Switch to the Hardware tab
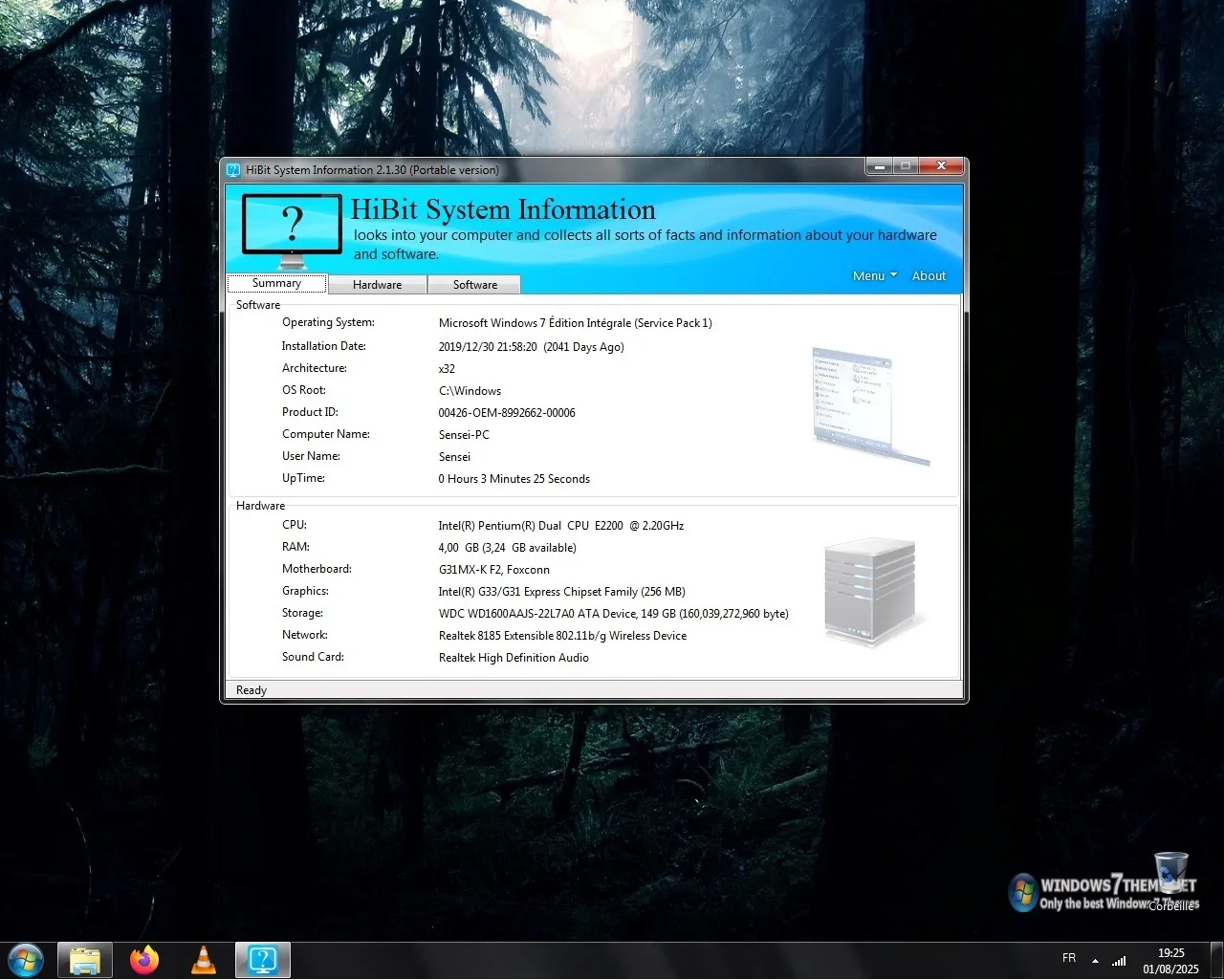 click(377, 284)
